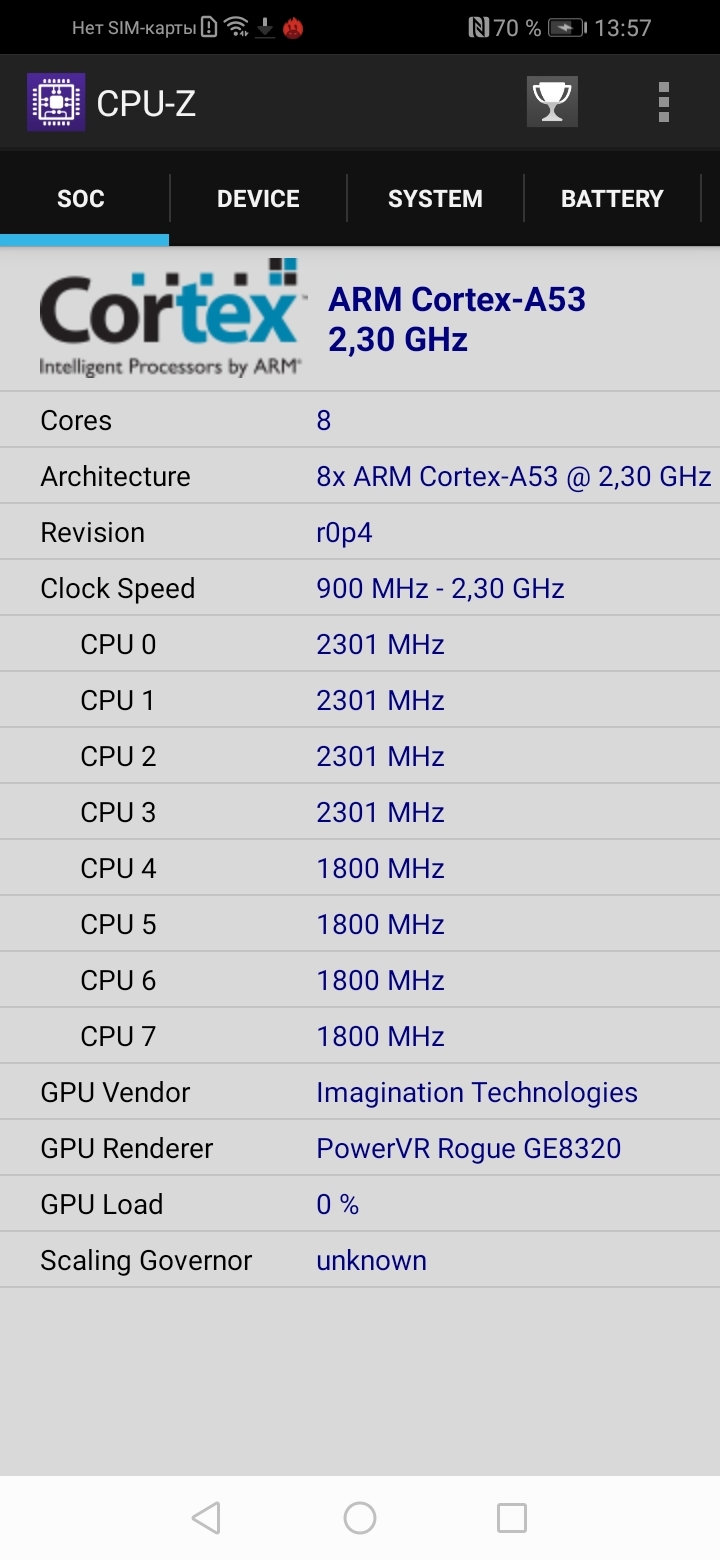Return to the SOC tab
The width and height of the screenshot is (720, 1560).
[x=81, y=198]
